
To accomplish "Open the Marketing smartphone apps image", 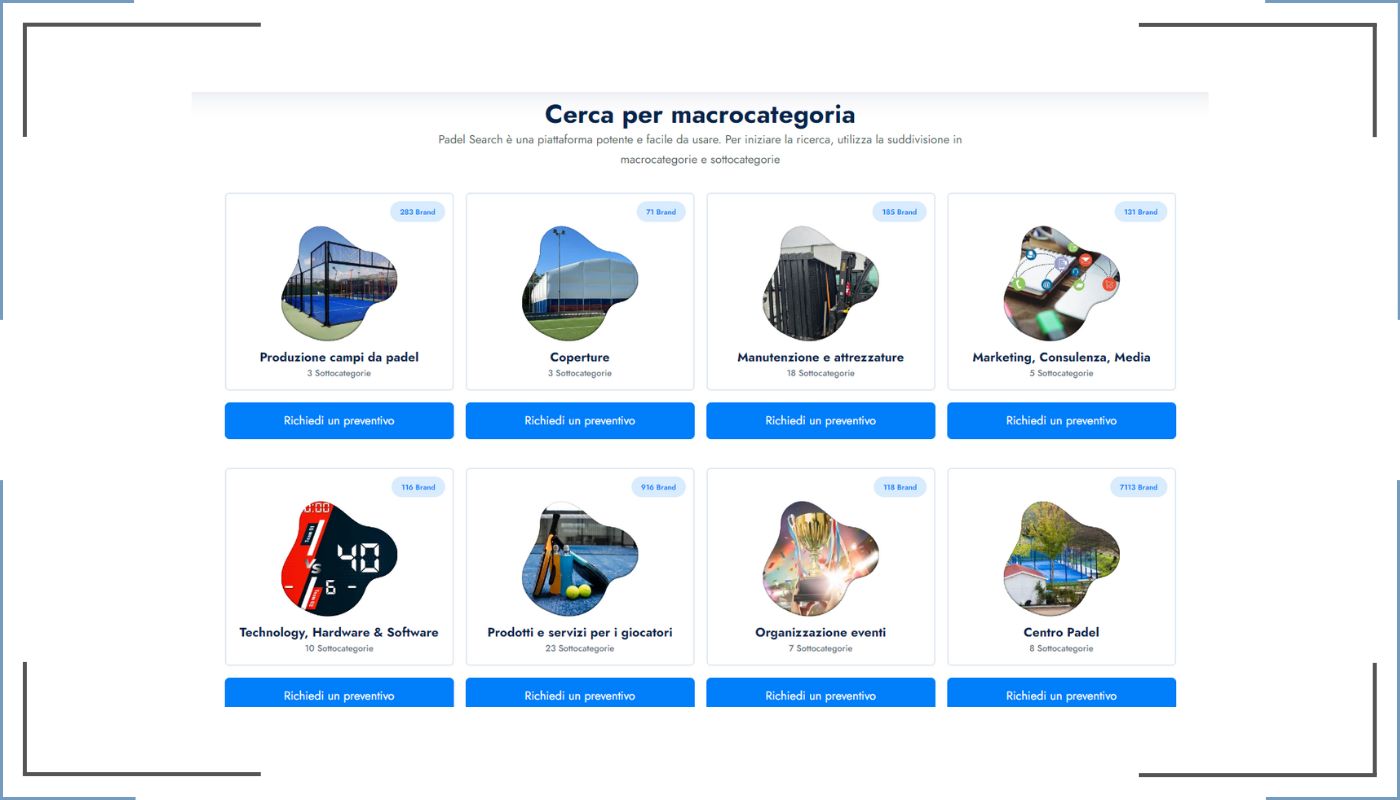I will (x=1062, y=284).
